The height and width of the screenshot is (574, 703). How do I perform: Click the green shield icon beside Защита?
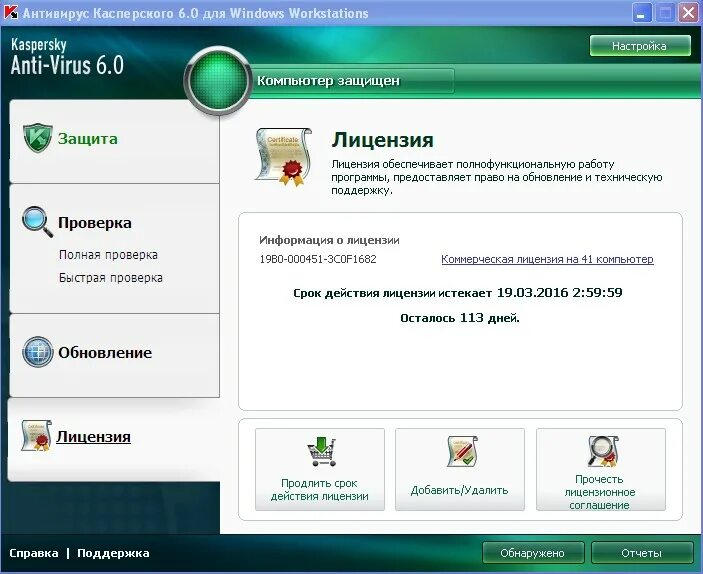point(38,138)
